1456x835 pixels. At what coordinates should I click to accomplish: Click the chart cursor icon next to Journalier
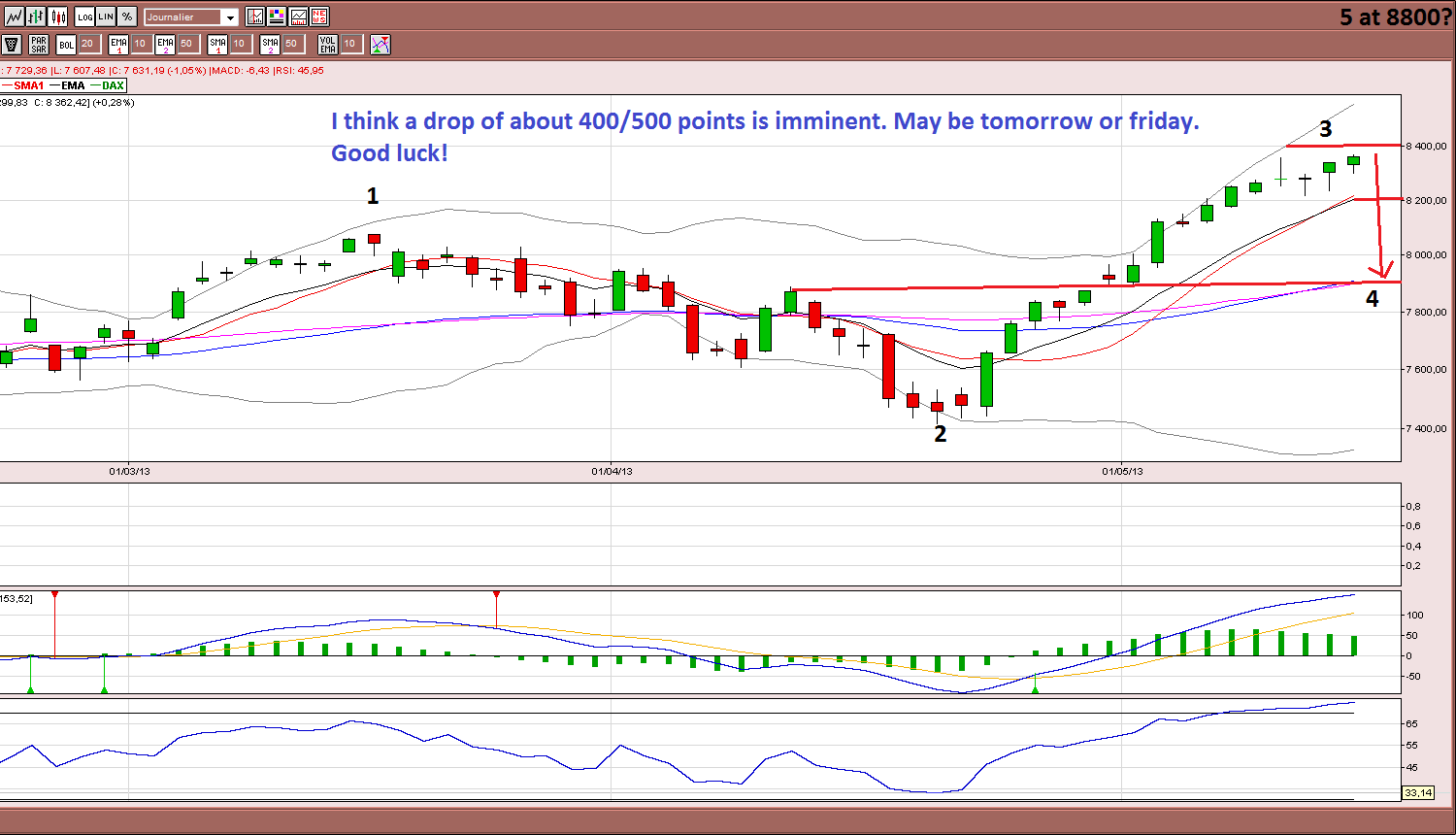[255, 17]
